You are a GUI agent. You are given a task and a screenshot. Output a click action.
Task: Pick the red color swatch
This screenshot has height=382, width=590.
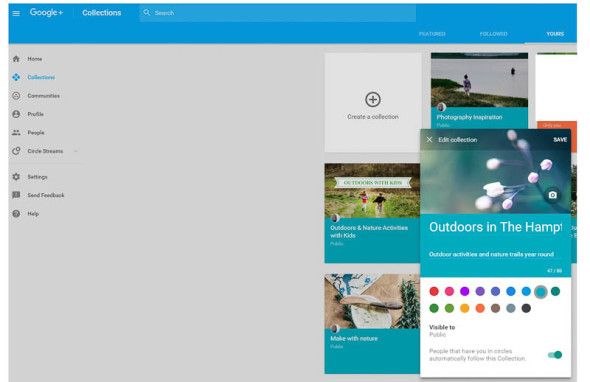click(x=434, y=291)
